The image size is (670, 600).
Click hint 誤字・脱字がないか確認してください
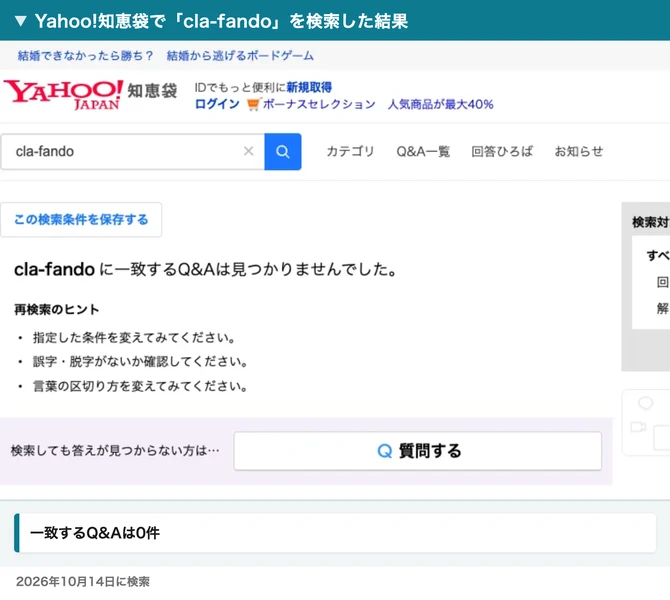point(140,362)
